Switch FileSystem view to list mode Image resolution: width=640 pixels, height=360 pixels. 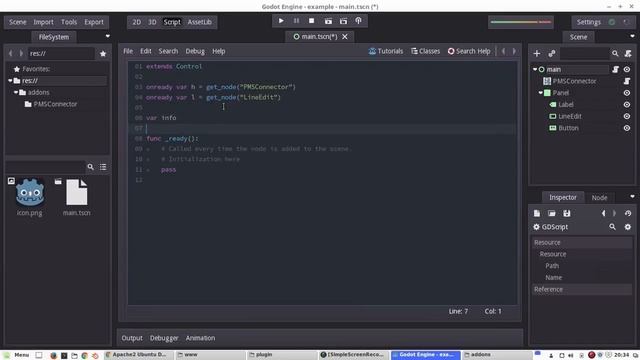pos(103,167)
